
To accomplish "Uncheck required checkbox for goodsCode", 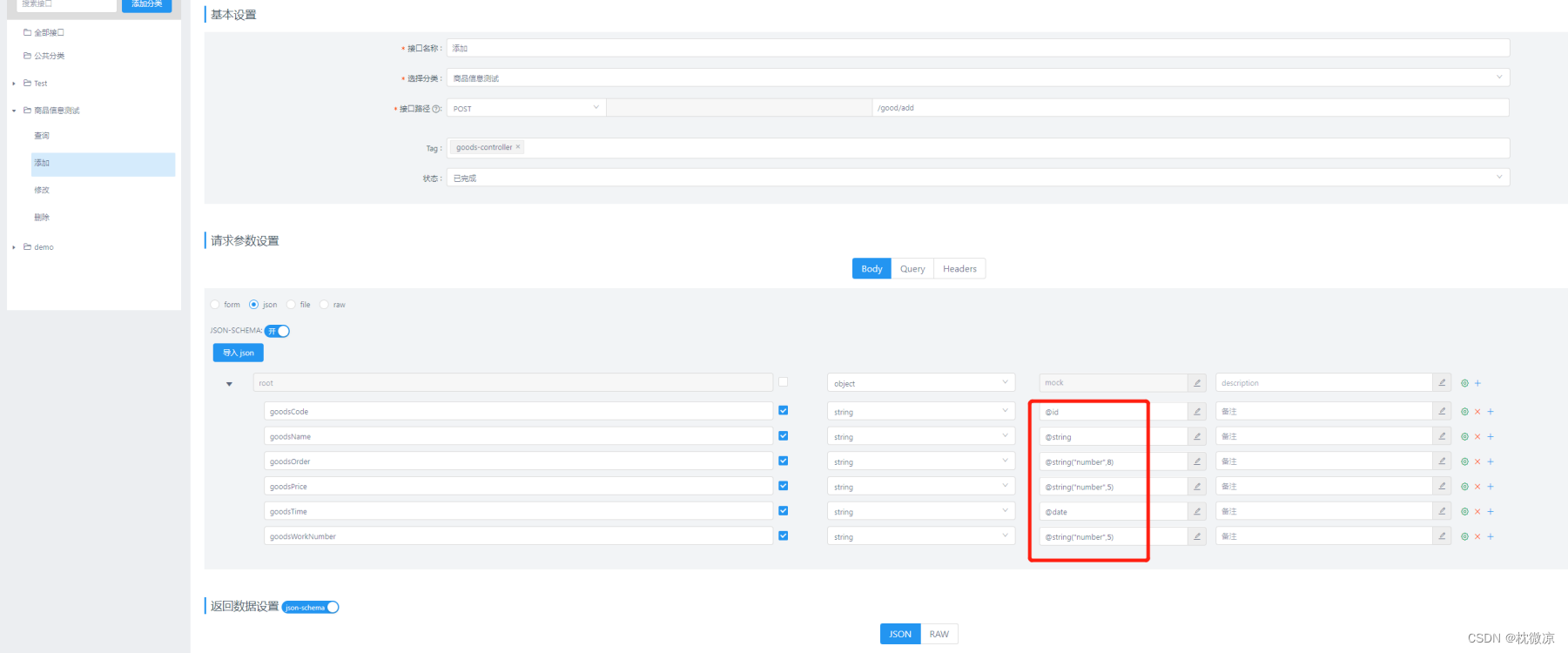I will [783, 411].
